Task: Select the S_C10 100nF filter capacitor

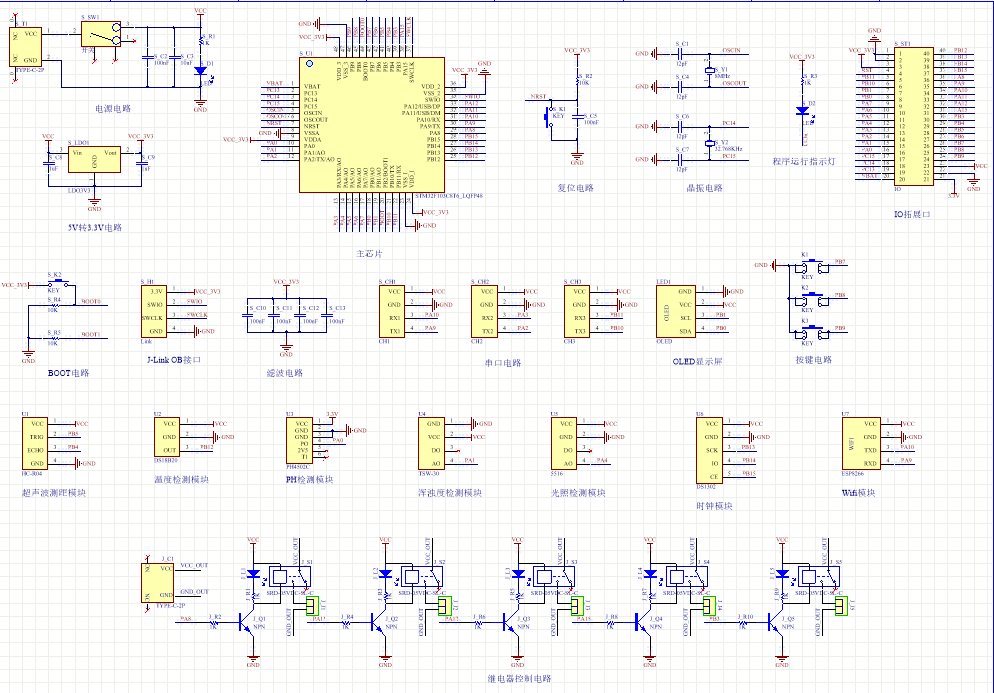Action: coord(247,314)
